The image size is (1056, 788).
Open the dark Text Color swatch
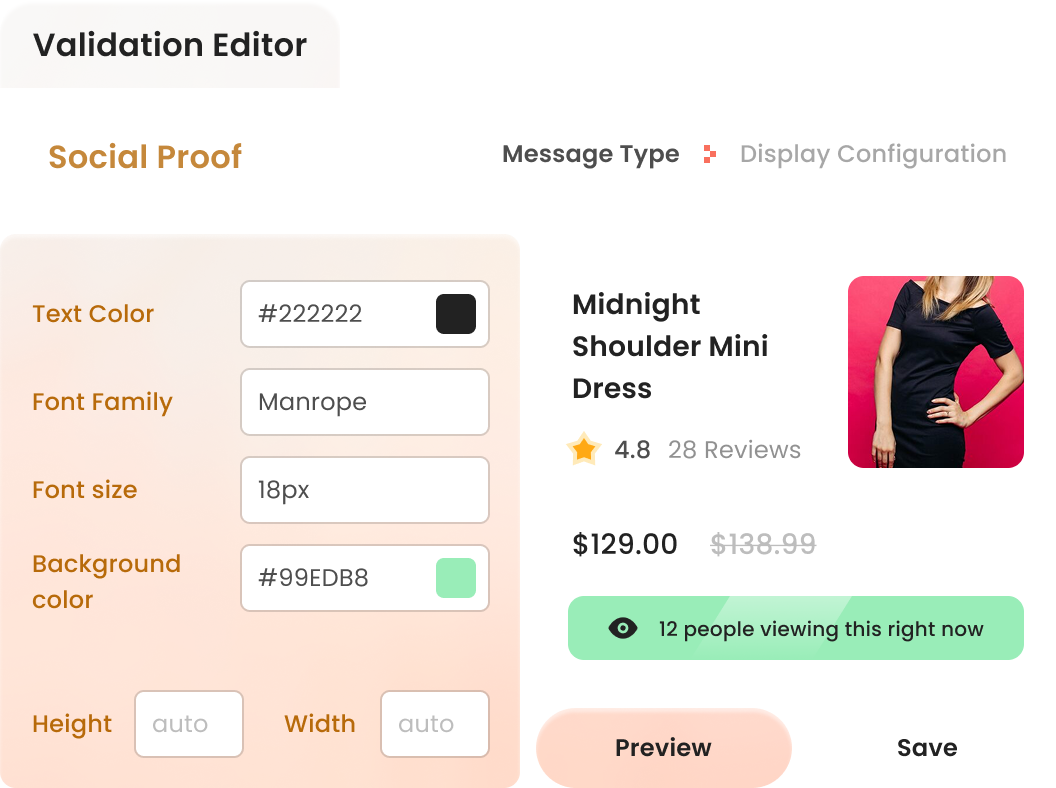point(456,314)
